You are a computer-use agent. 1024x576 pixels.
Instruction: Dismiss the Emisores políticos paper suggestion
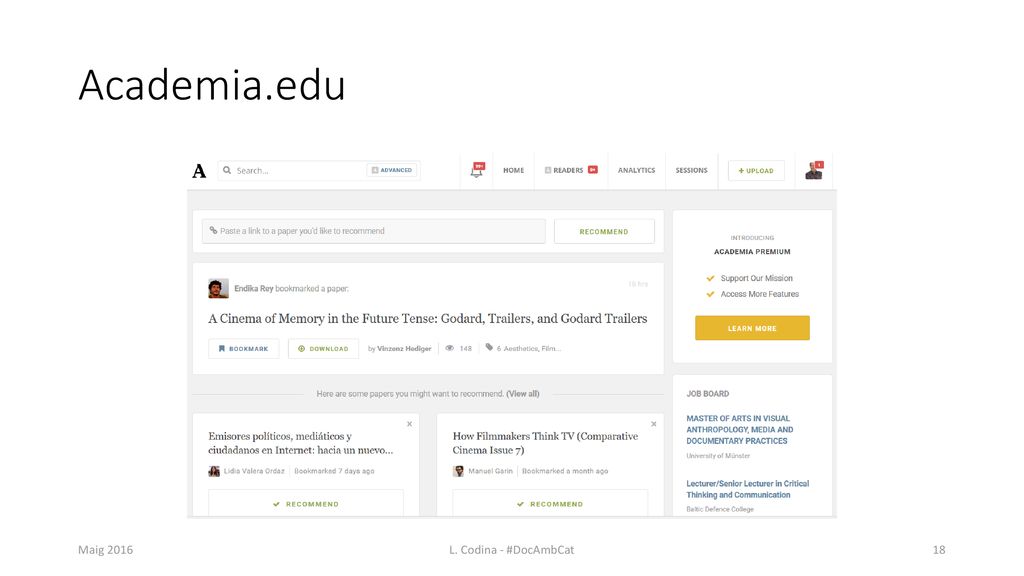[409, 424]
